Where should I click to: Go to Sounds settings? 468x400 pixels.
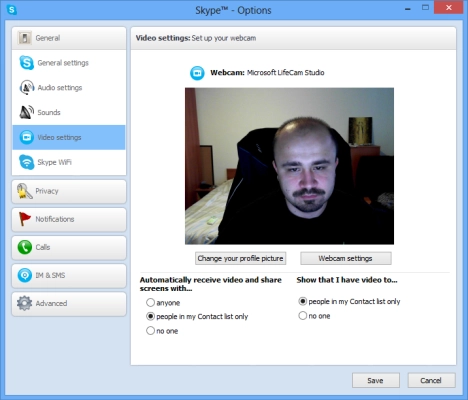coord(69,112)
